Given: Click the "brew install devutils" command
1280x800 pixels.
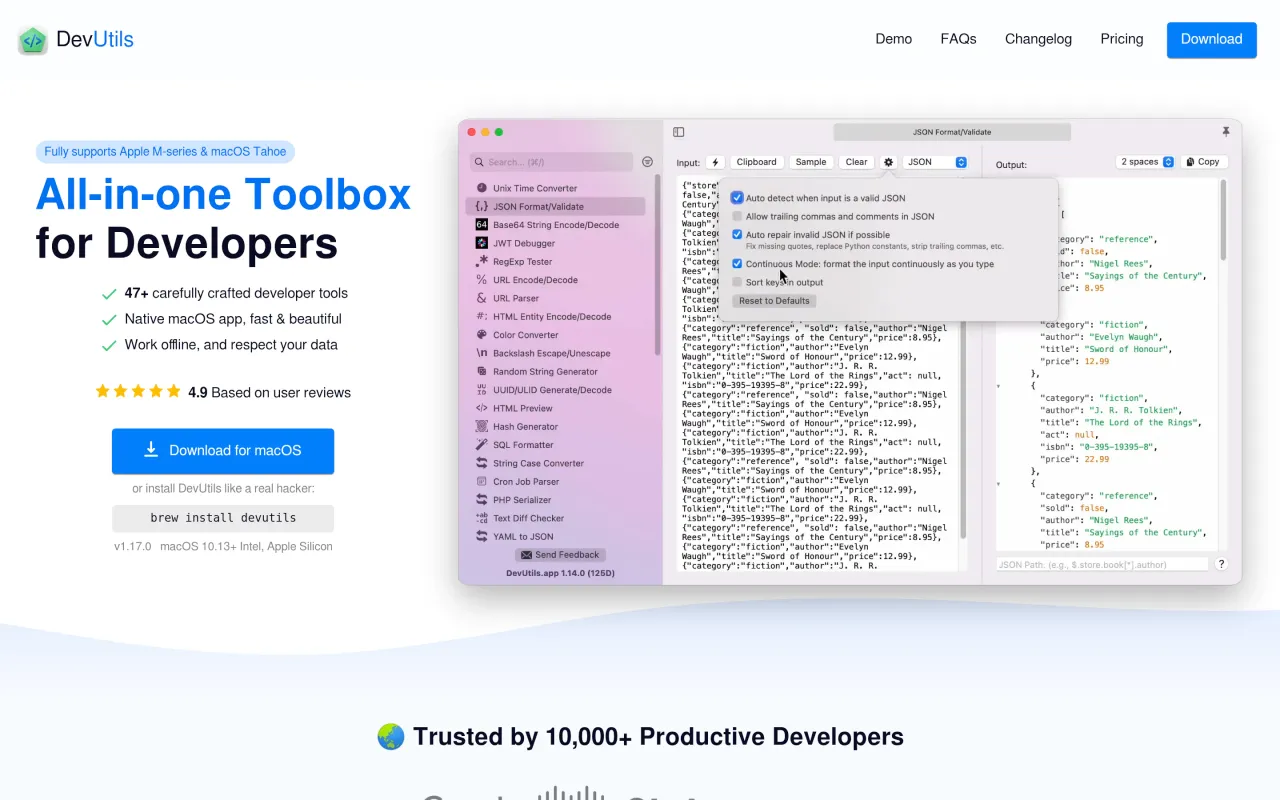Looking at the screenshot, I should (223, 518).
